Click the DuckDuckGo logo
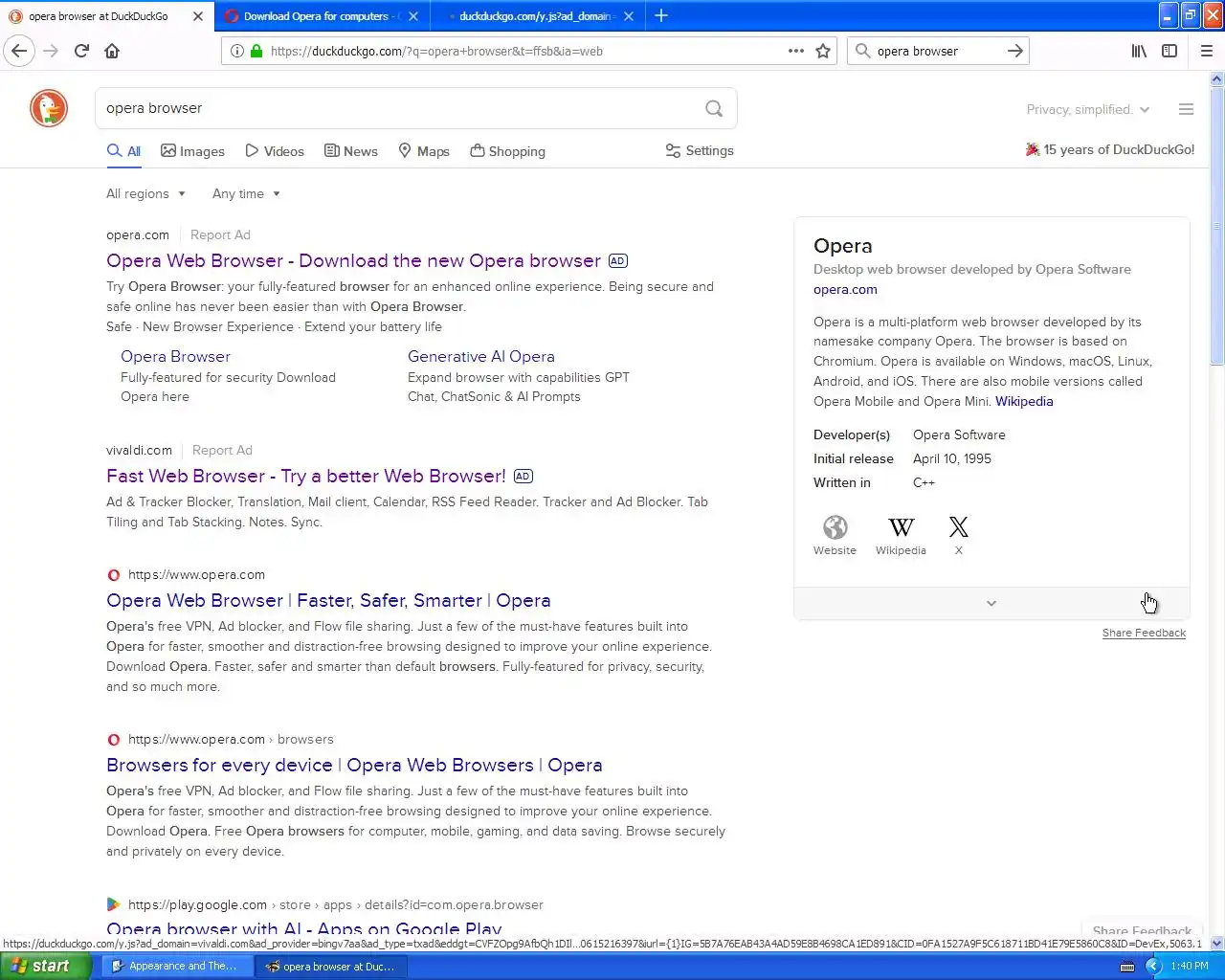 49,108
